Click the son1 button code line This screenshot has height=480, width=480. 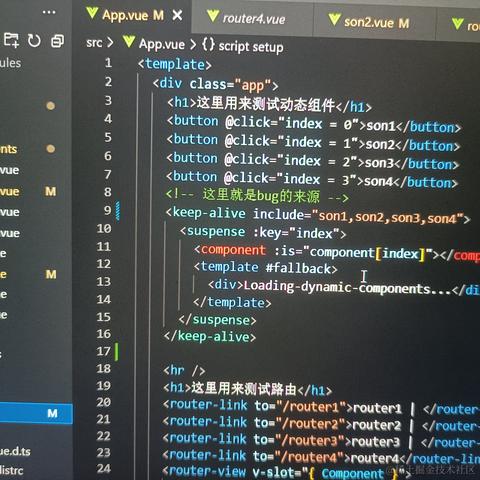(x=314, y=124)
